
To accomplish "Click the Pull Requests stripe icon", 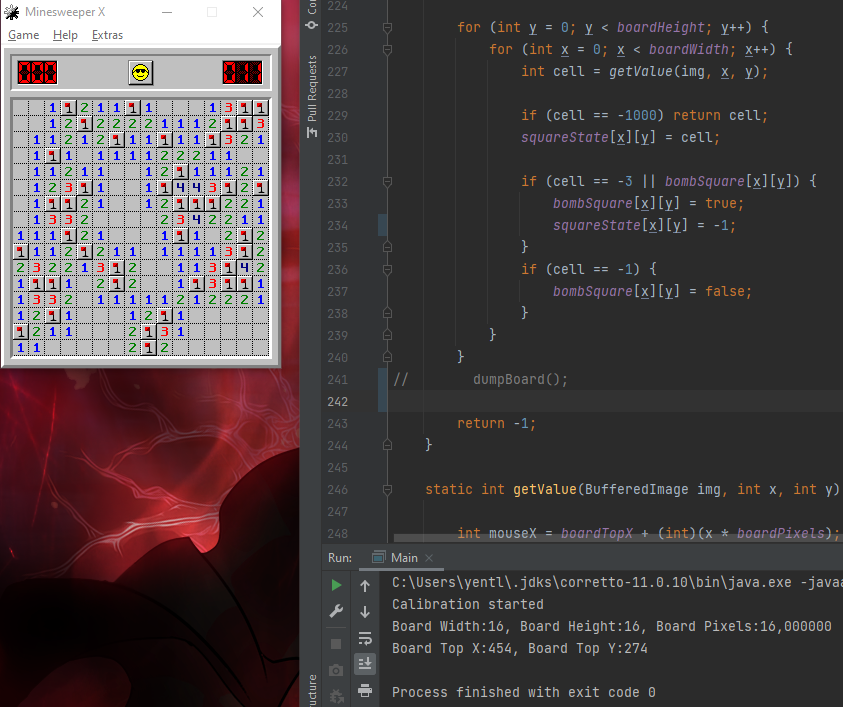I will coord(312,132).
